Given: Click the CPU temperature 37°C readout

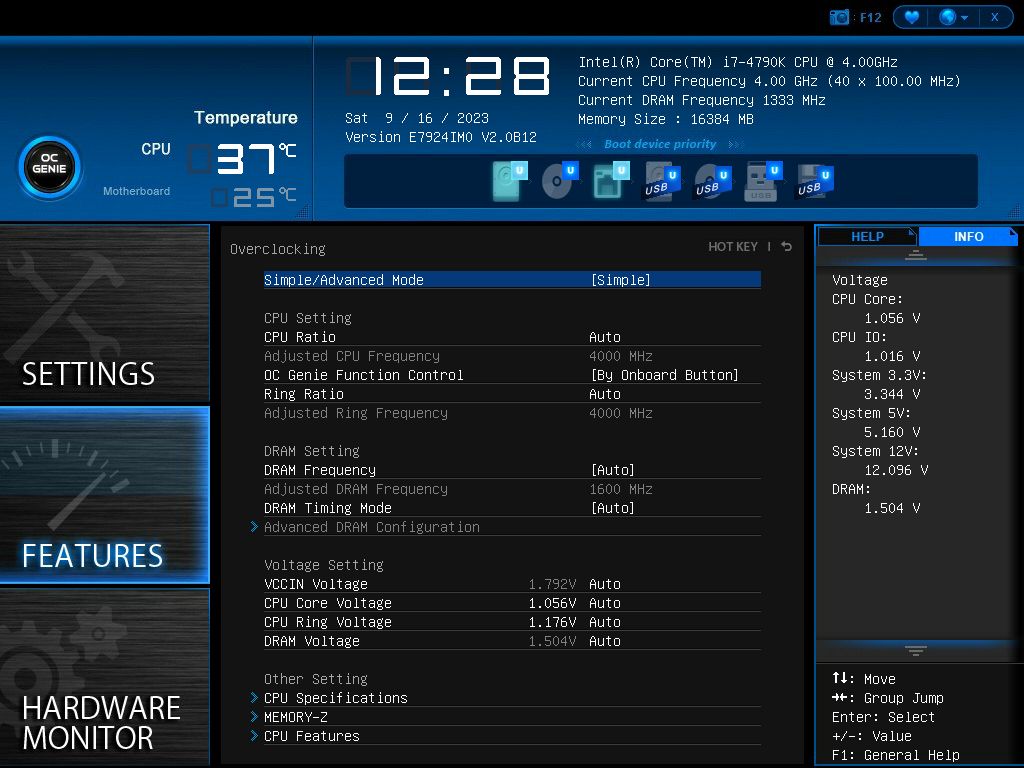Looking at the screenshot, I should tap(242, 159).
